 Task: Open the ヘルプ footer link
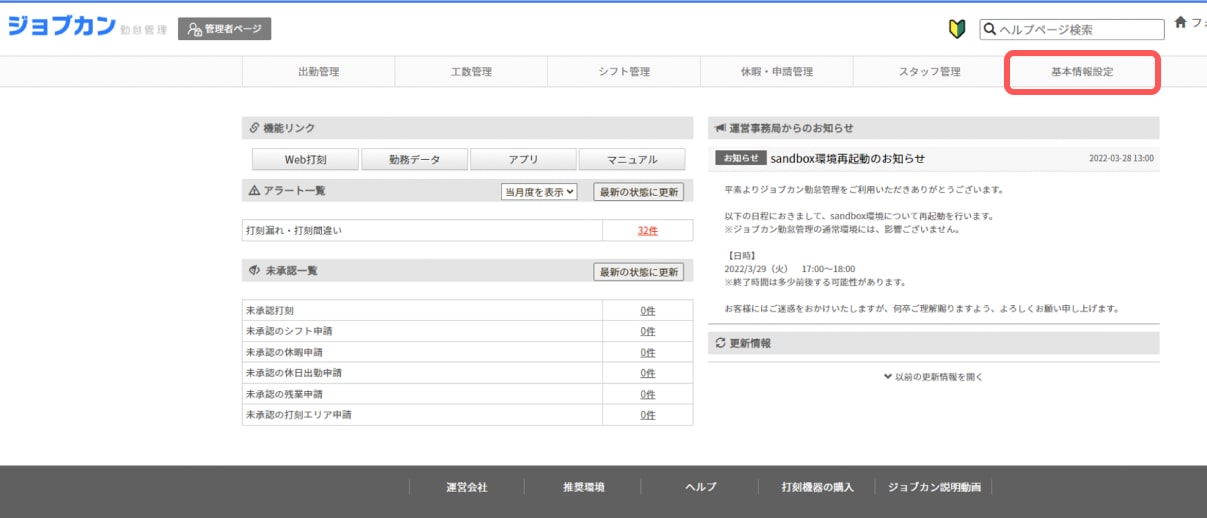(701, 488)
